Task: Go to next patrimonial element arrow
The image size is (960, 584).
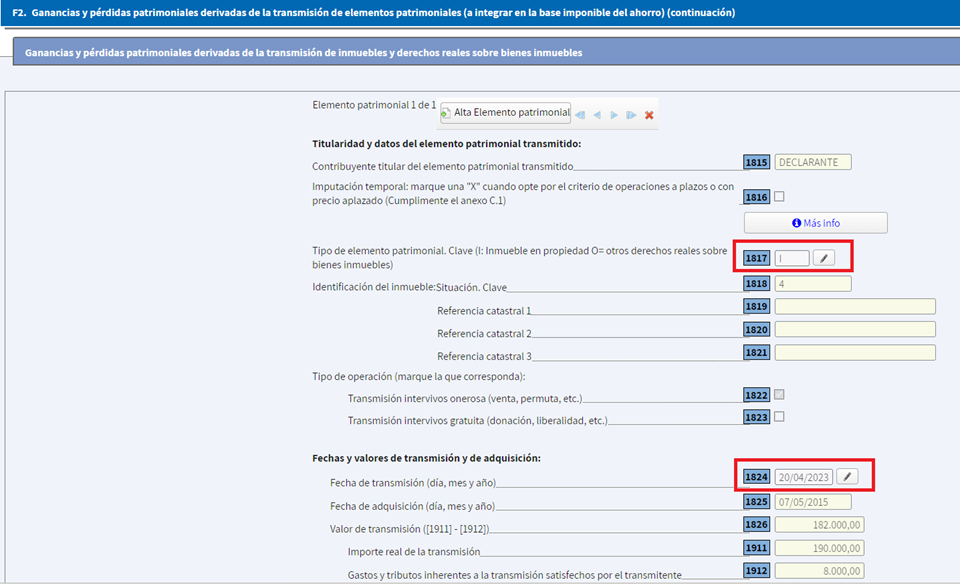Action: click(614, 115)
